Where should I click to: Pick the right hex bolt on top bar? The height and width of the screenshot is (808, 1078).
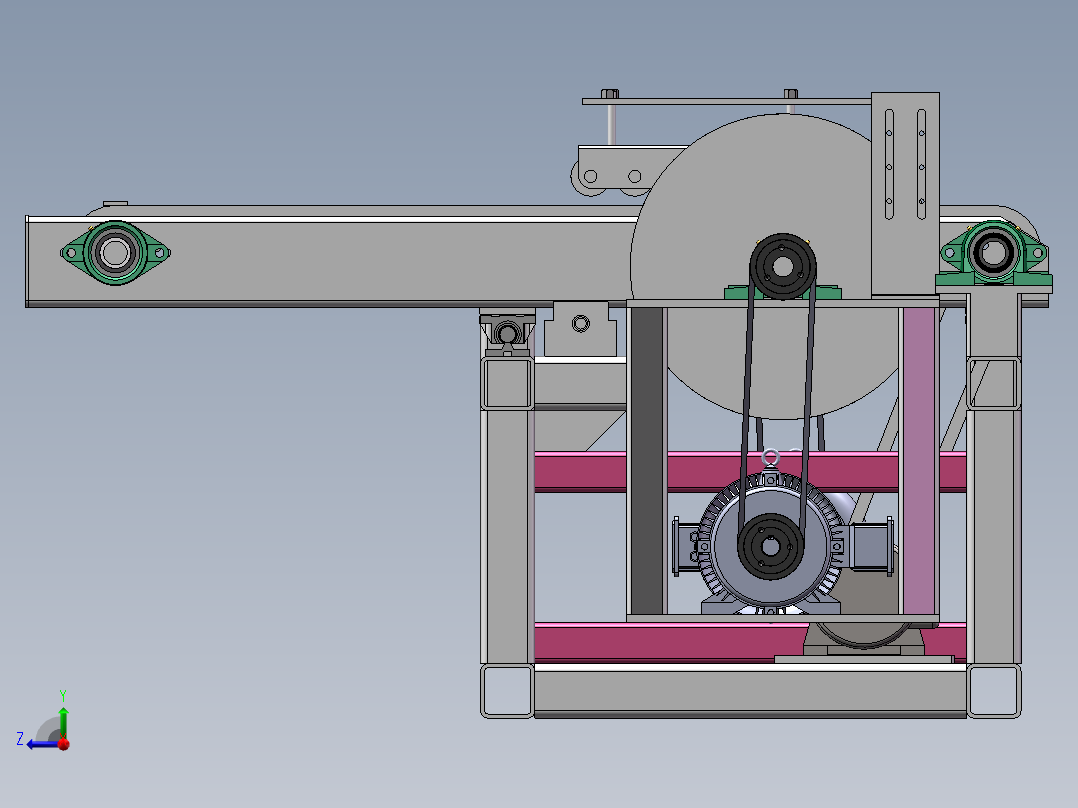[791, 94]
